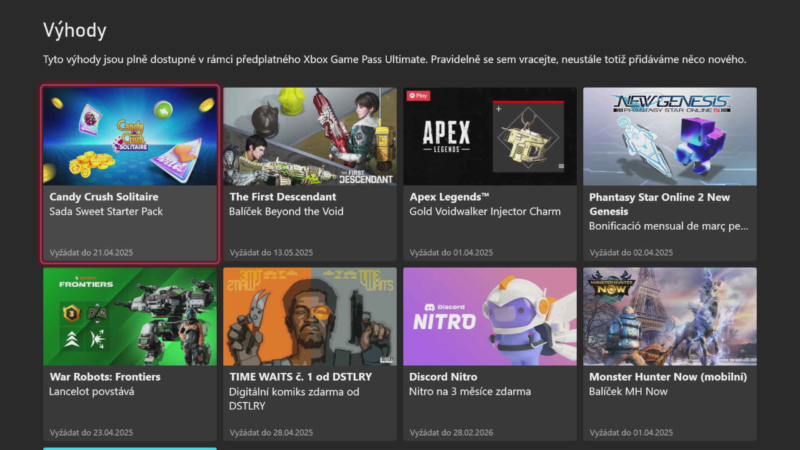Click the Apex Legends logo in the thumbnail
The width and height of the screenshot is (800, 450).
[445, 136]
